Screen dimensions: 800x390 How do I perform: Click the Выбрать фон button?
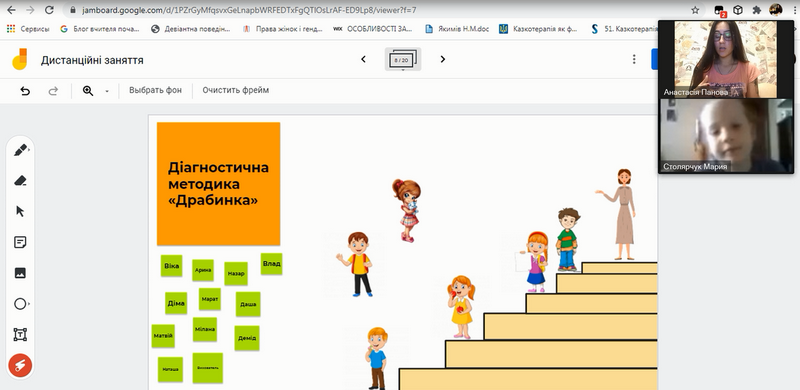[155, 90]
